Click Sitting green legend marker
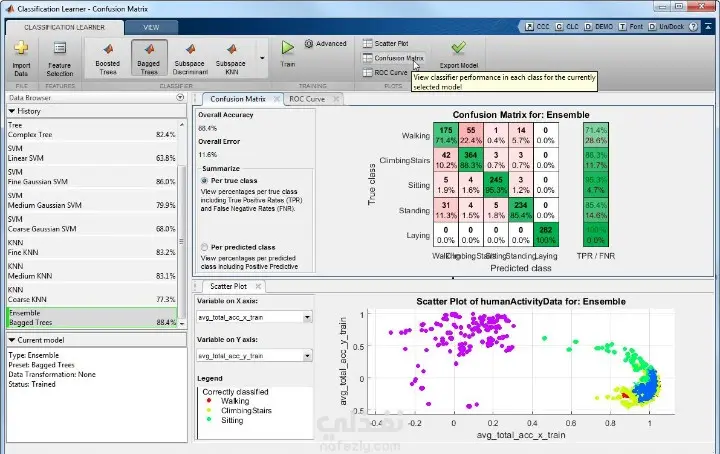This screenshot has width=720, height=454. click(x=209, y=420)
